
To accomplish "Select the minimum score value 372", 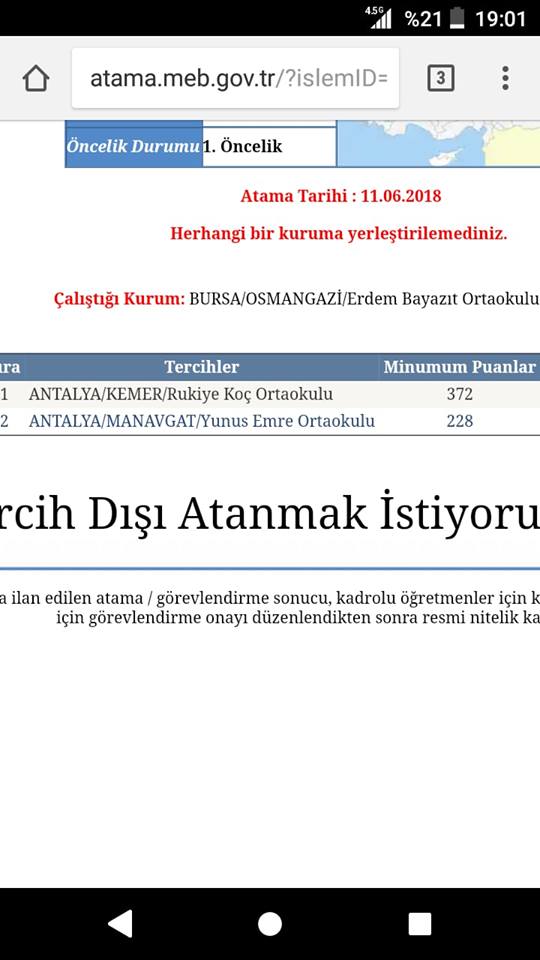I will click(x=460, y=394).
